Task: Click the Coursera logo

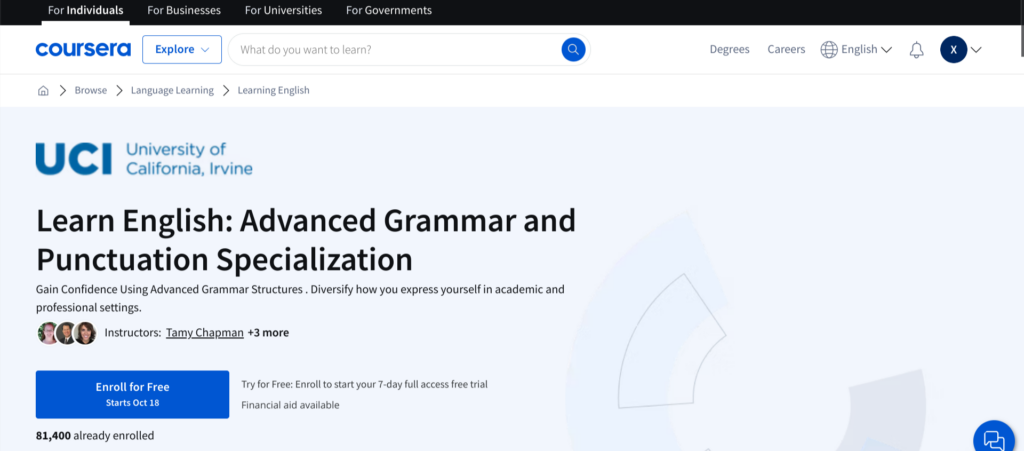Action: [82, 49]
